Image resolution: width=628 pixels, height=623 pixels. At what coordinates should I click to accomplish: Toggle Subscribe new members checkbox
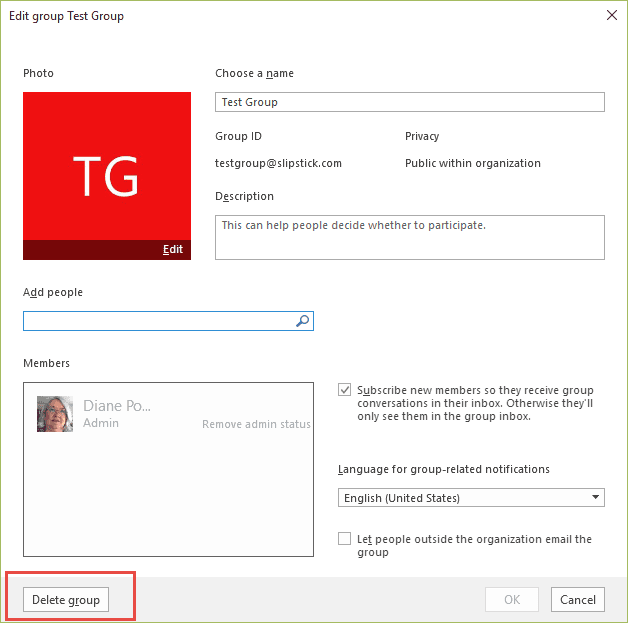[x=344, y=390]
